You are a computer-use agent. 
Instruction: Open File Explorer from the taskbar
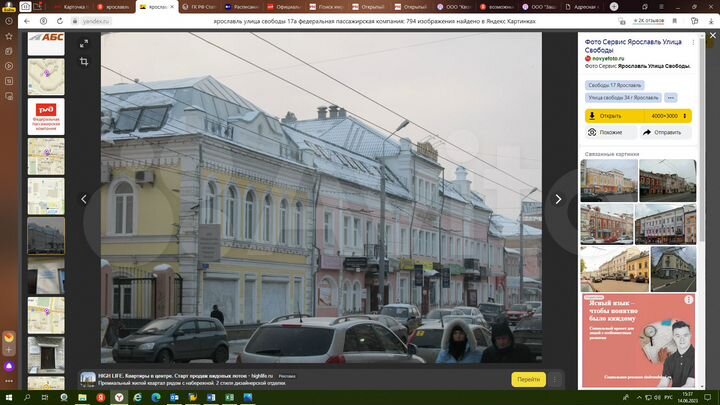(82, 397)
